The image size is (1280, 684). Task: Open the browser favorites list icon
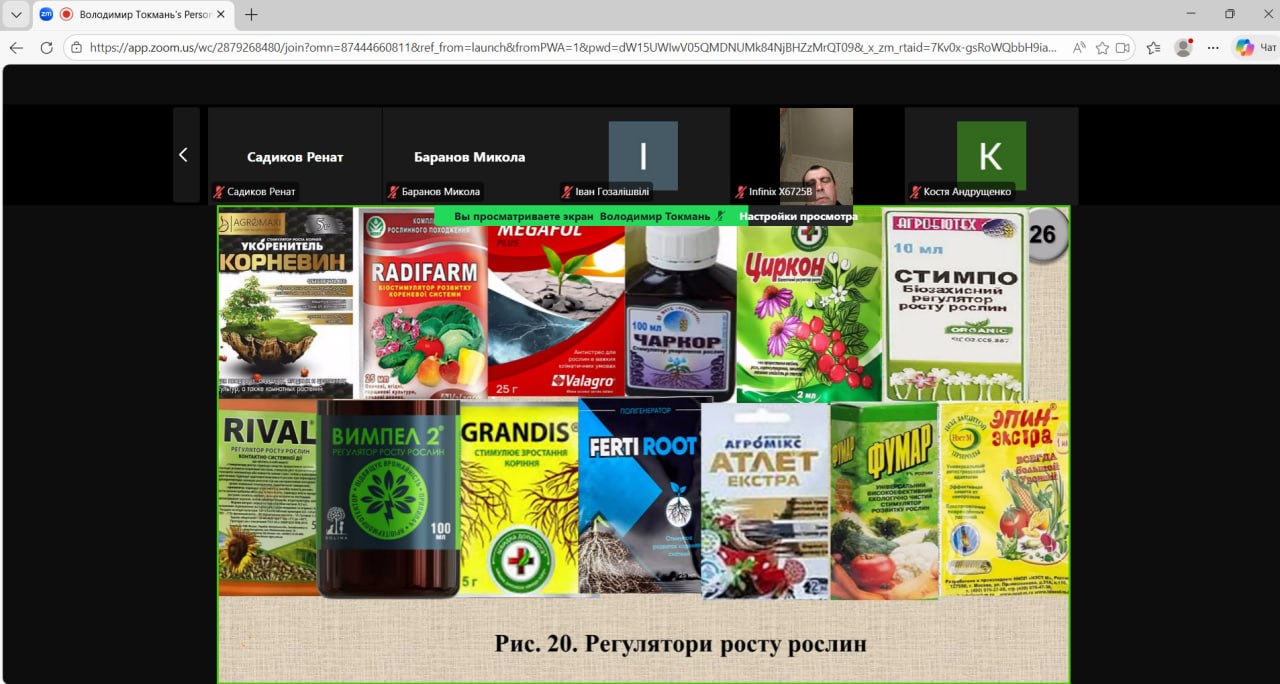click(x=1153, y=47)
